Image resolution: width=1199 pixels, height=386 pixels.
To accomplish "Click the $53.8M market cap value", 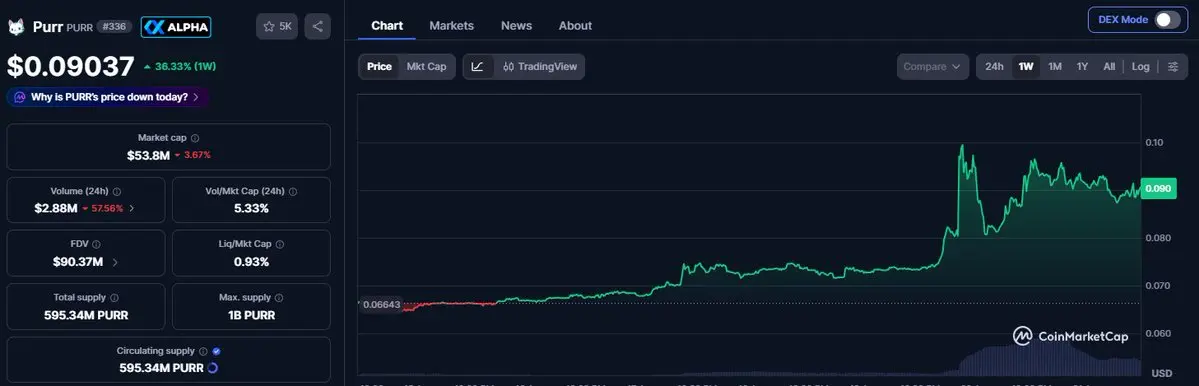I will (x=147, y=155).
